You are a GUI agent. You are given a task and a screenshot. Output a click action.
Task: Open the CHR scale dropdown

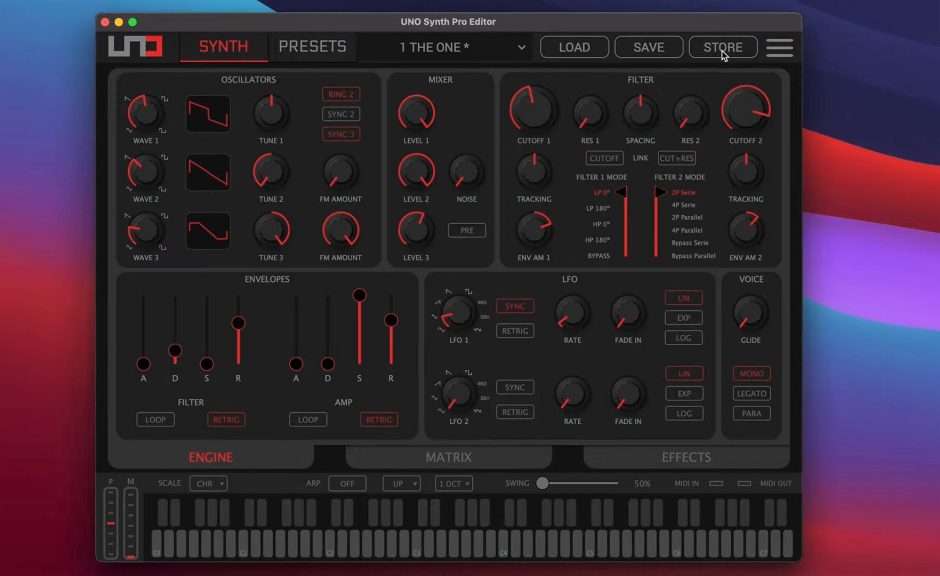208,483
